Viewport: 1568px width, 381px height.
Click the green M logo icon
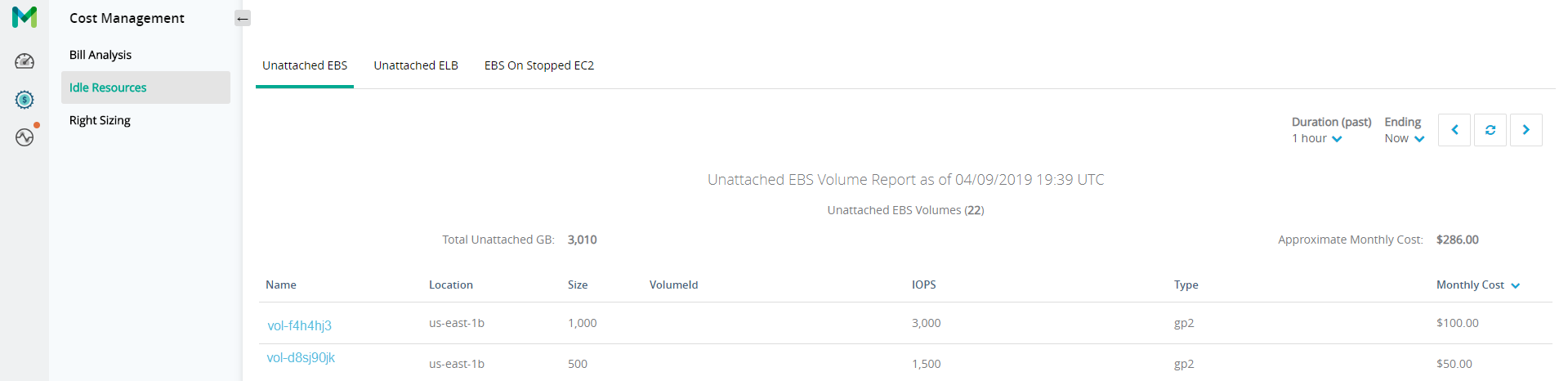(x=25, y=17)
